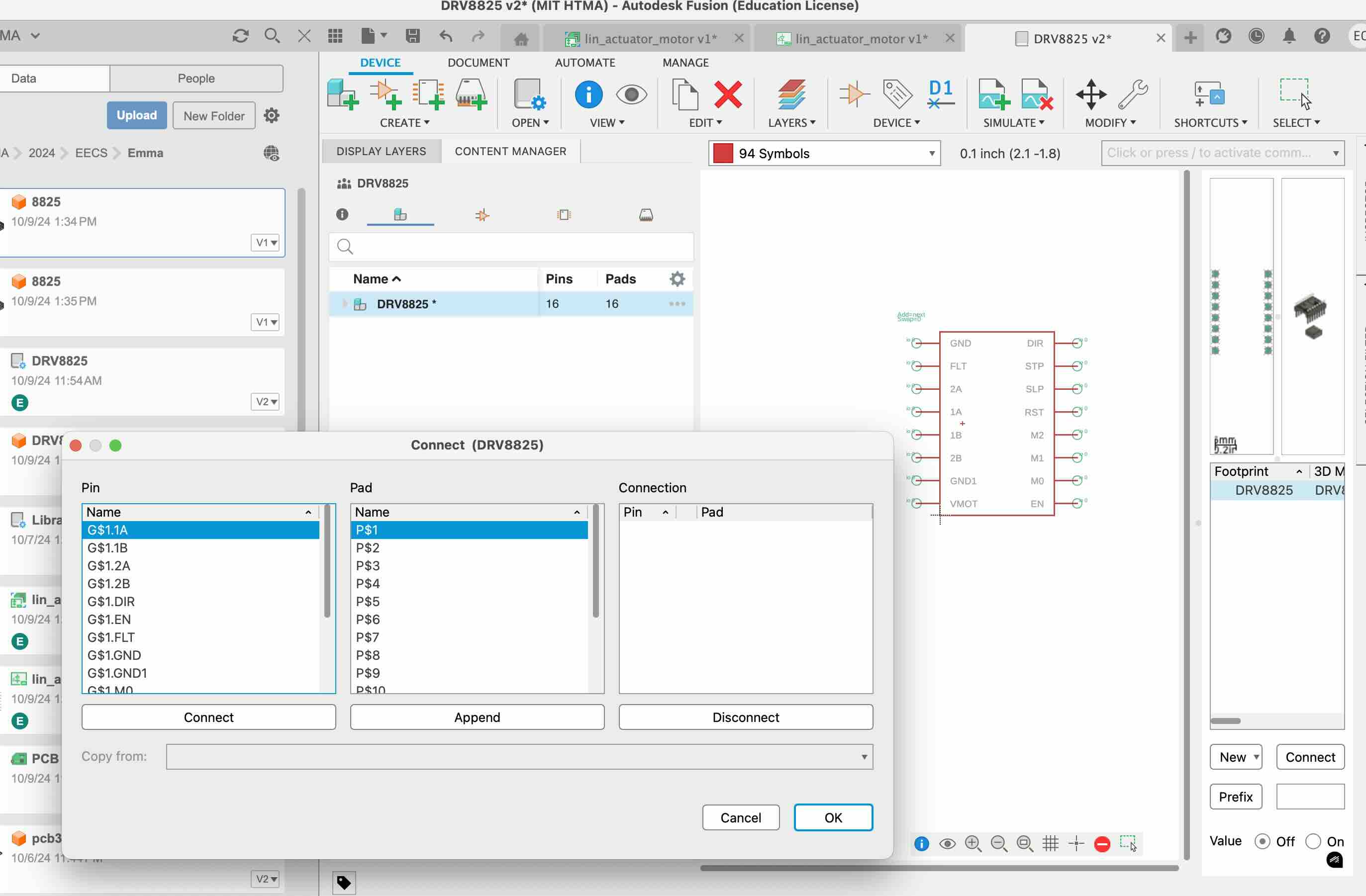Screen dimensions: 1366x896
Task: Click OK in Connect dialog
Action: [x=833, y=817]
